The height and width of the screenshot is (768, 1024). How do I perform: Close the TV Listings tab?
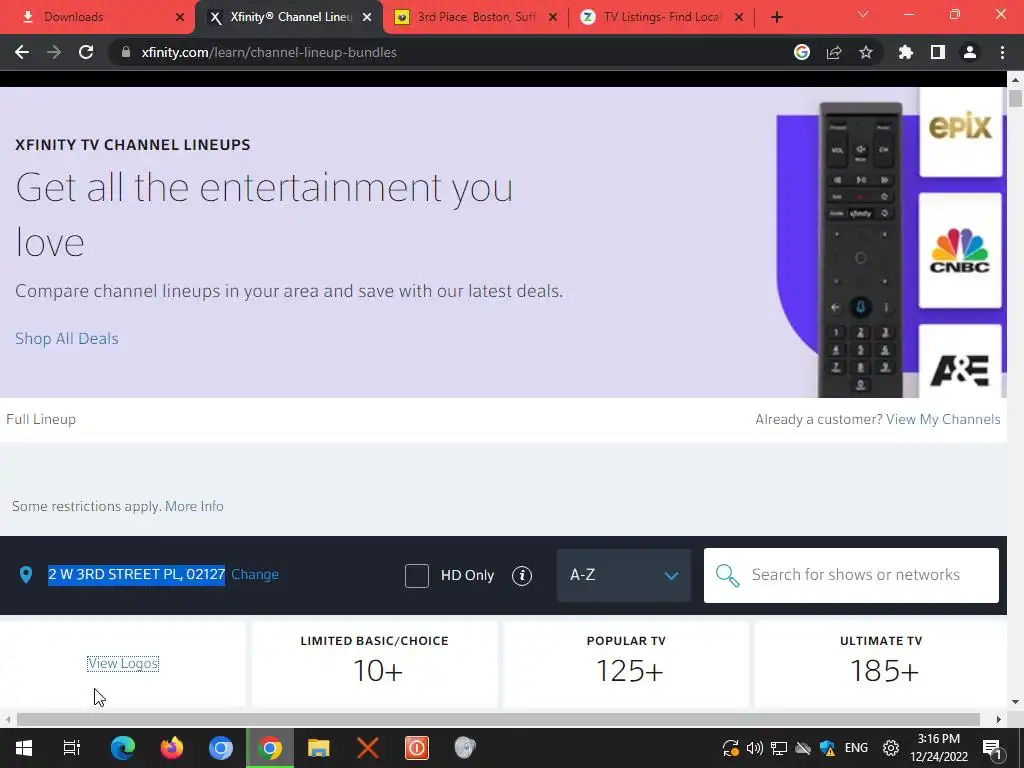click(x=739, y=17)
